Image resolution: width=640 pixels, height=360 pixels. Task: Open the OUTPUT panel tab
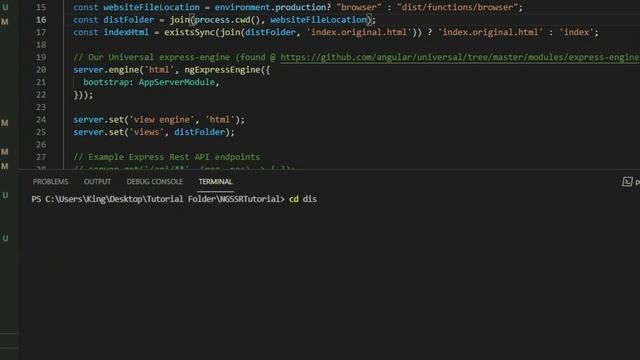pyautogui.click(x=97, y=182)
